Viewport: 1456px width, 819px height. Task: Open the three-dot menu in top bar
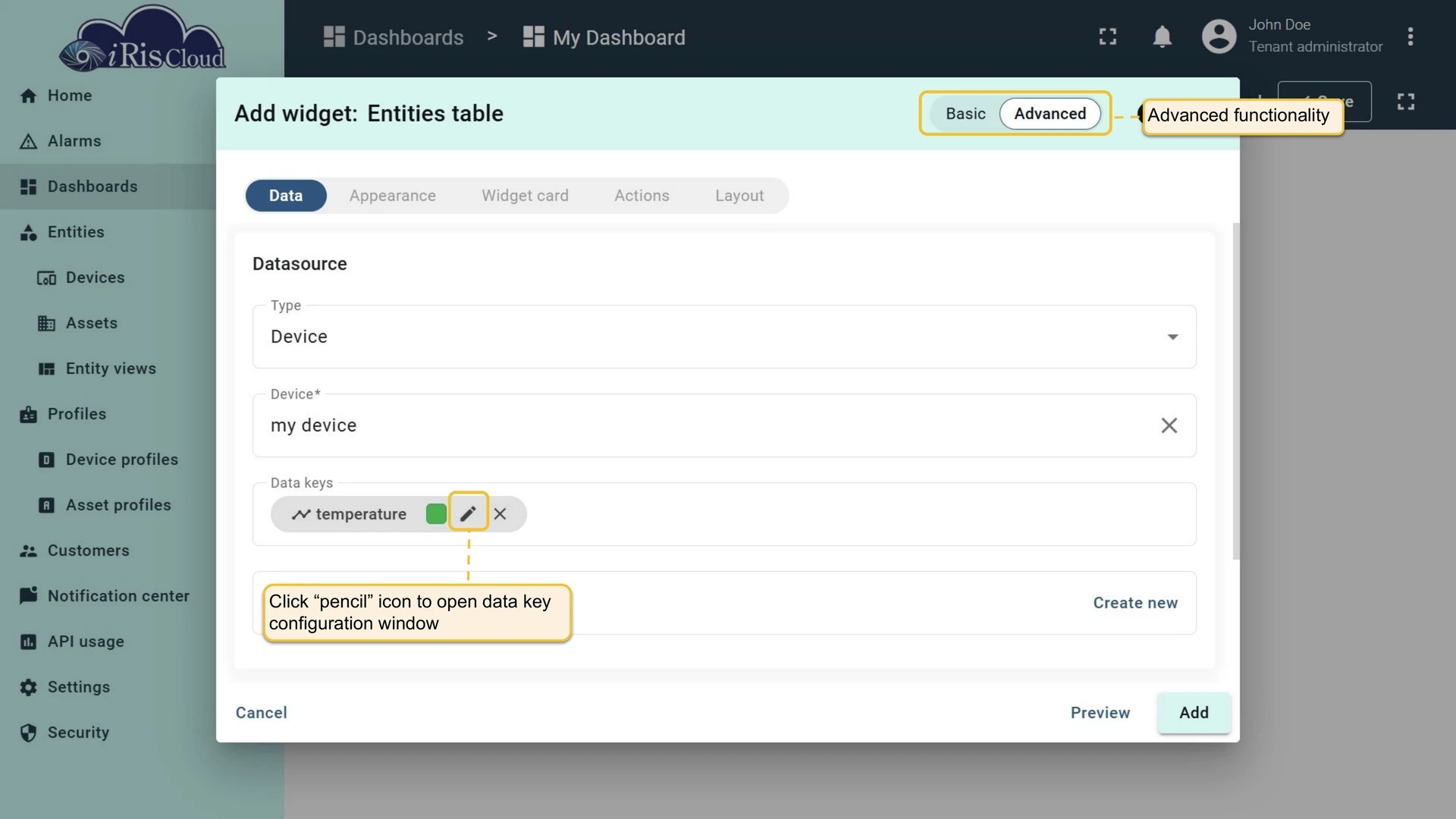pos(1410,36)
